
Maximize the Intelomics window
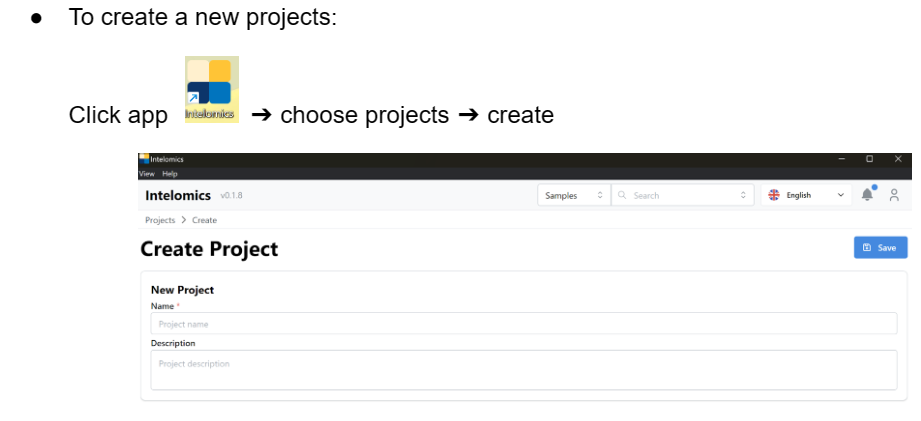[869, 159]
